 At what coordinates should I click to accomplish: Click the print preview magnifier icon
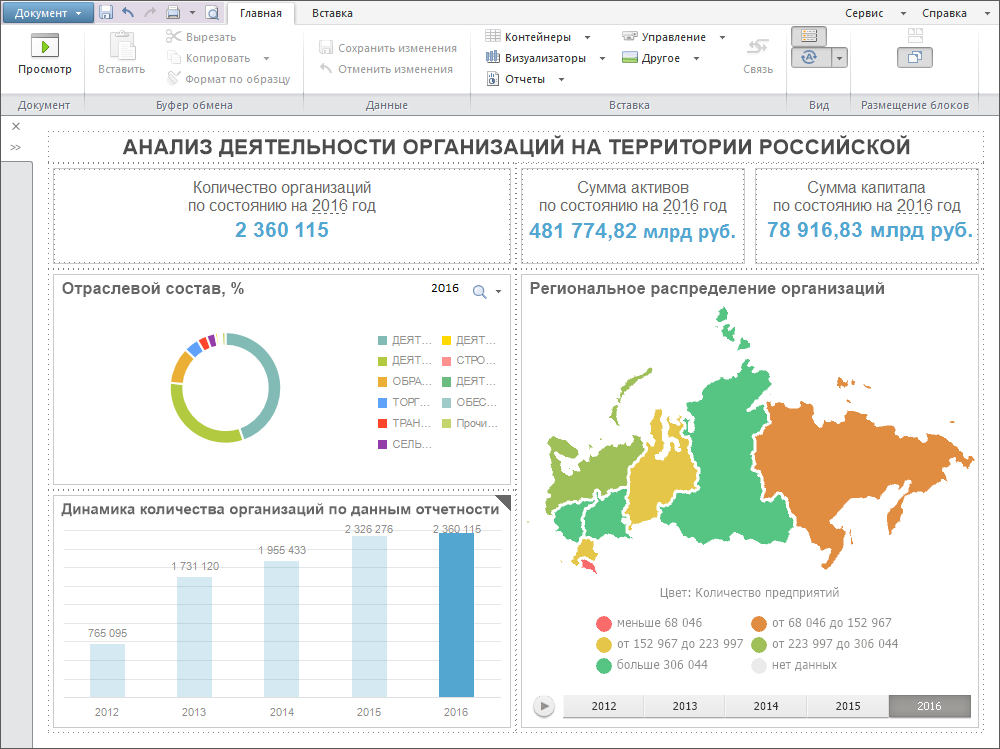(x=211, y=13)
